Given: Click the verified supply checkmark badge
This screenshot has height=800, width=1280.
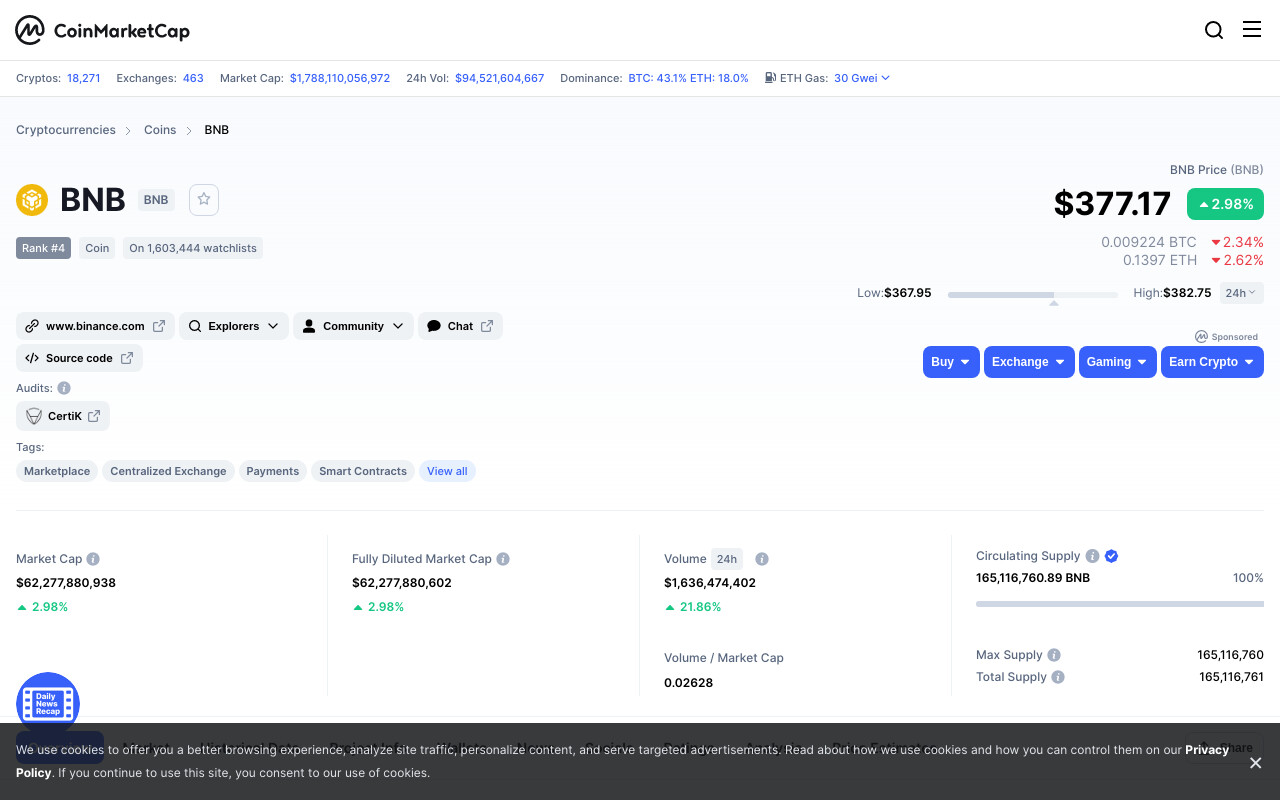Looking at the screenshot, I should tap(1111, 556).
